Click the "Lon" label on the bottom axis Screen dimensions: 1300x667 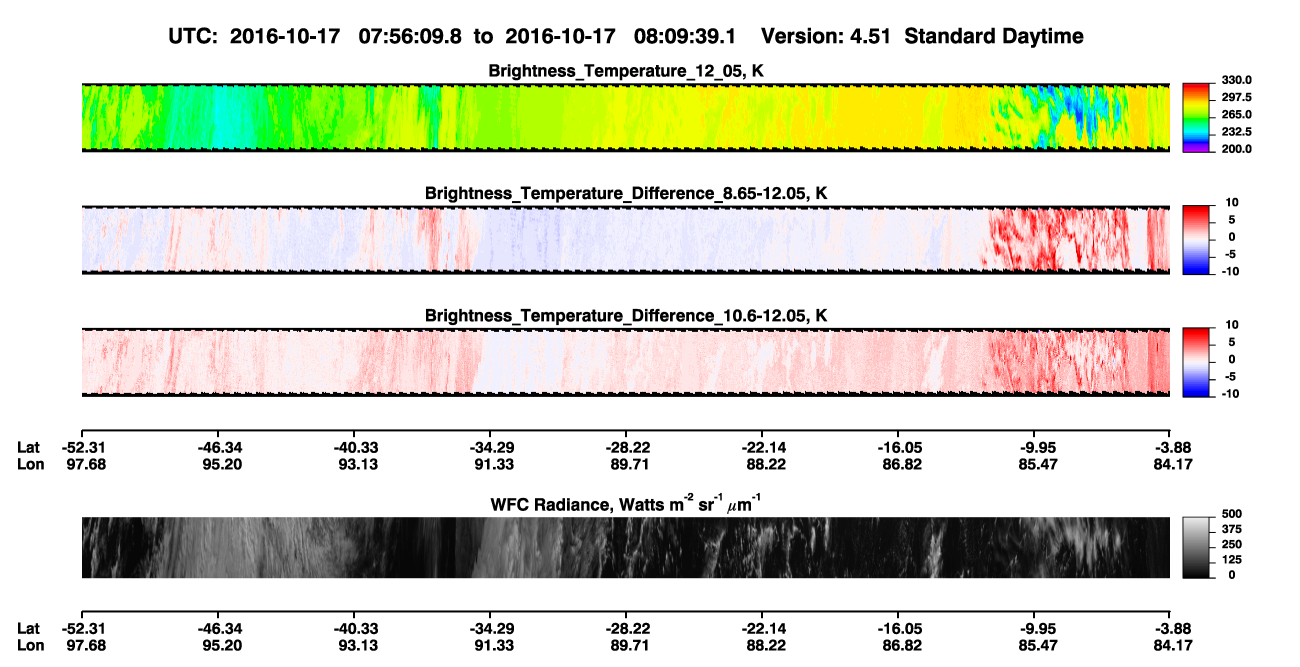tap(30, 644)
